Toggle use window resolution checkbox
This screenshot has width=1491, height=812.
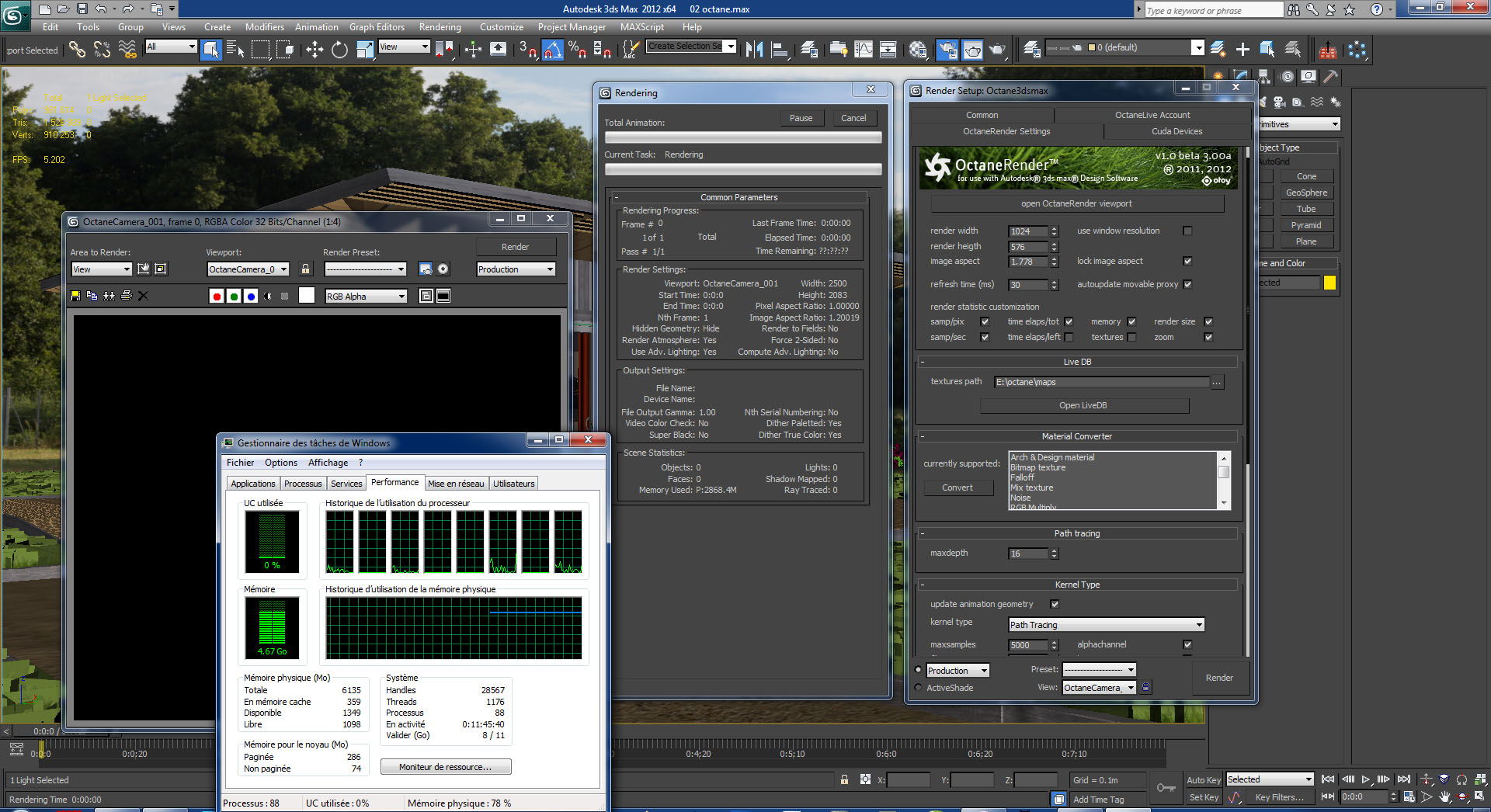[x=1187, y=231]
